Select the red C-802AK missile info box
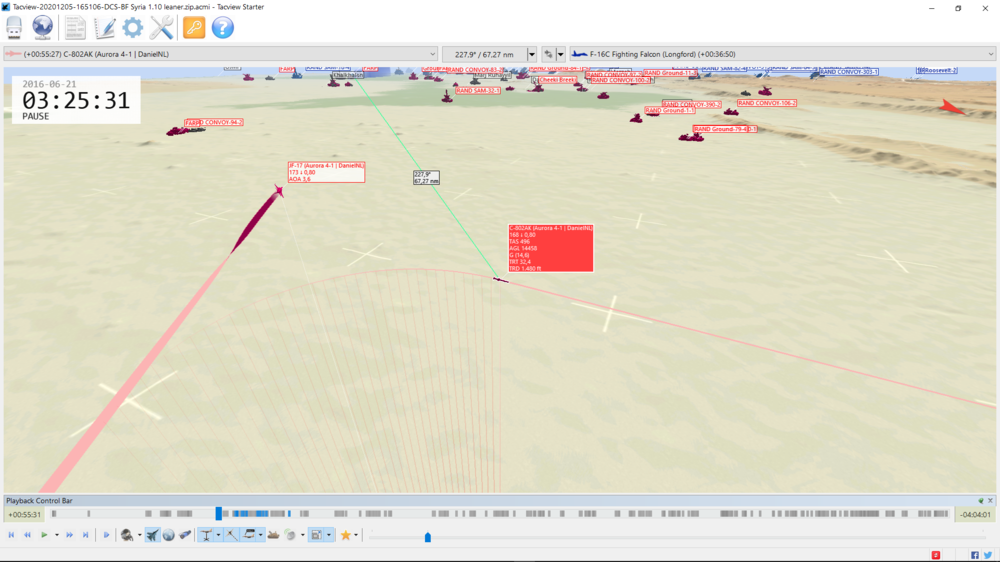 click(551, 248)
